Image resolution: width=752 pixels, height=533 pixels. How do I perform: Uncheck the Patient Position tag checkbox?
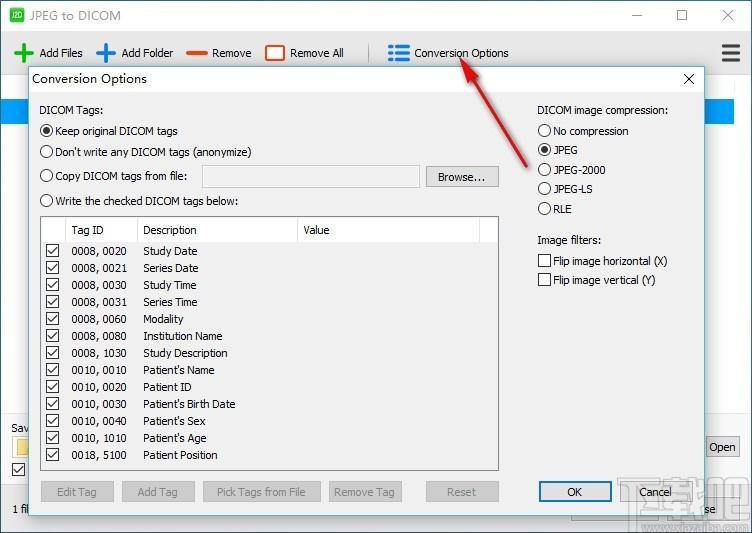click(53, 455)
